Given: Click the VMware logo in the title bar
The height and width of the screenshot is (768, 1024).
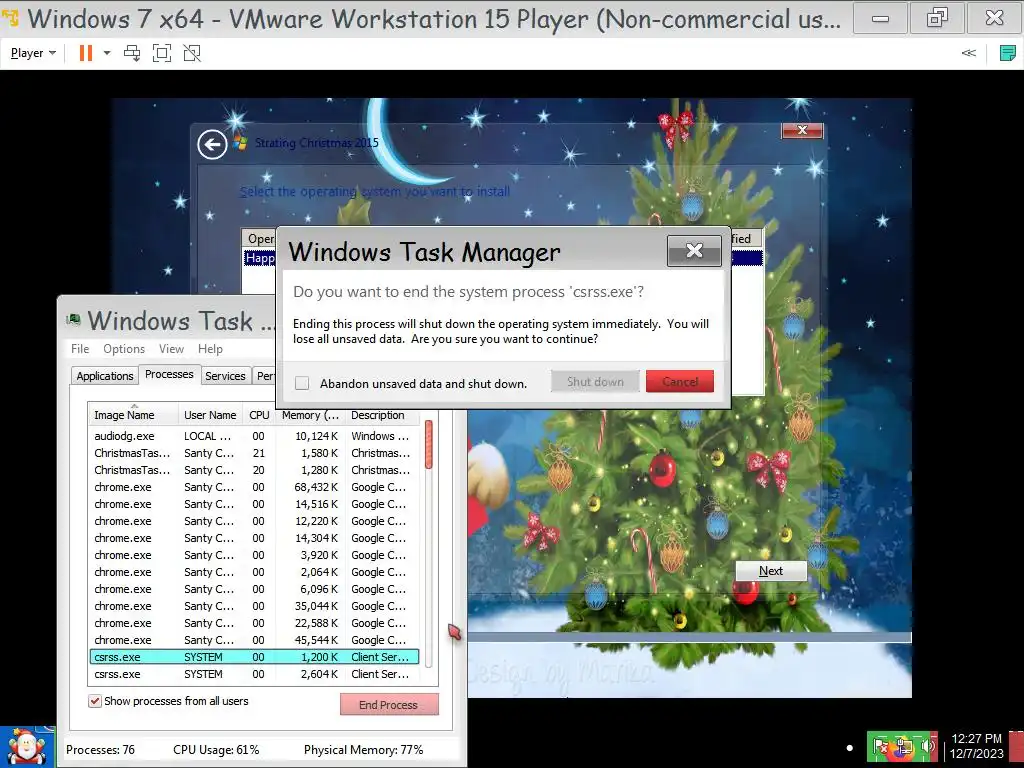Looking at the screenshot, I should point(10,18).
